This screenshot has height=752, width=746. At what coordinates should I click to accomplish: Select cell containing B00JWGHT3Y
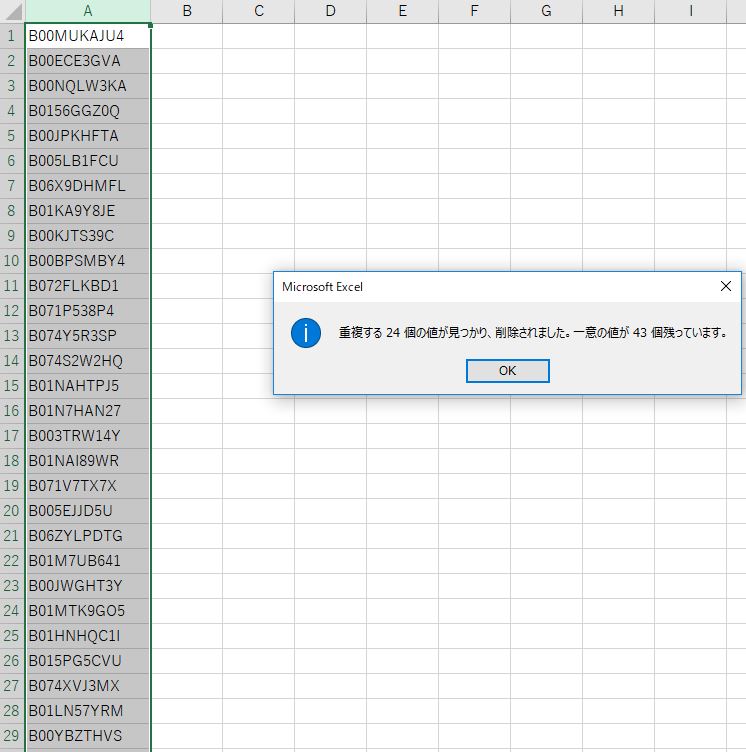click(88, 586)
